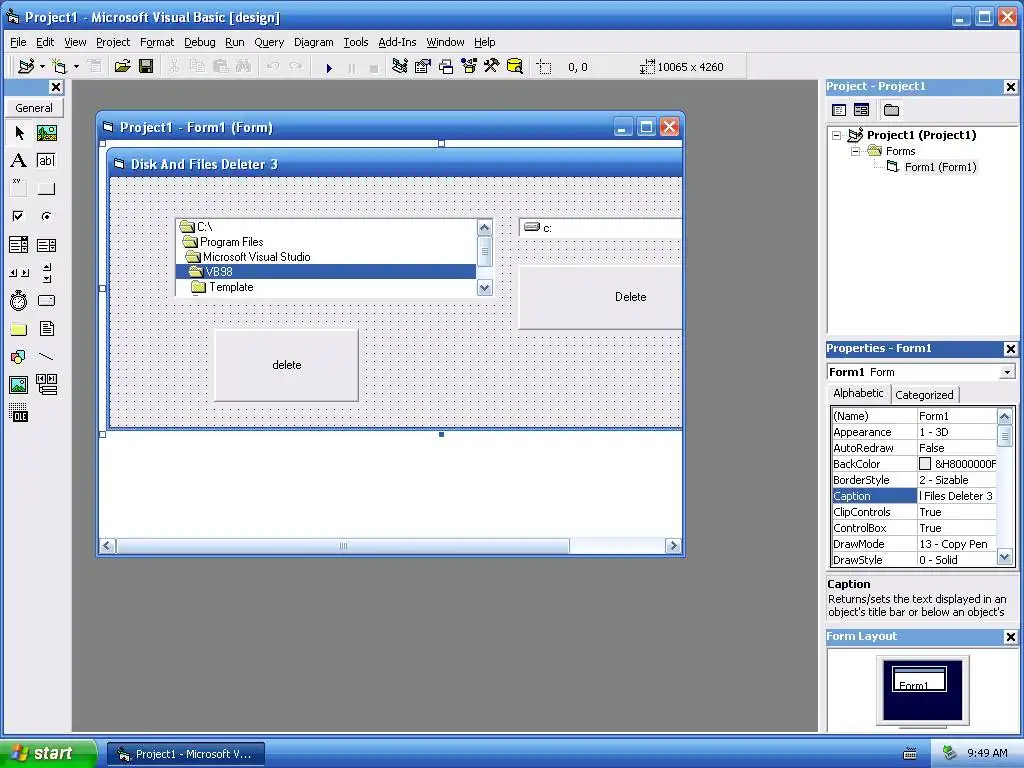Screen dimensions: 1024x768
Task: Select the TextBox control tool
Action: click(46, 161)
